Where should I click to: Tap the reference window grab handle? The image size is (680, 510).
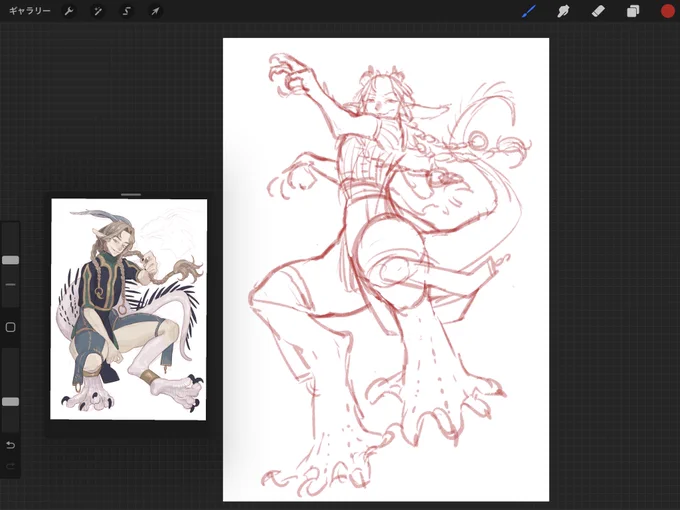point(131,195)
